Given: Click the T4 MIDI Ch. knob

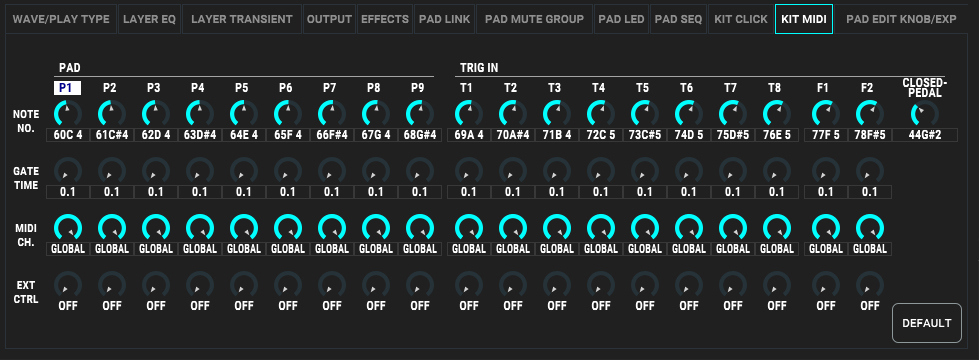Looking at the screenshot, I should [601, 227].
